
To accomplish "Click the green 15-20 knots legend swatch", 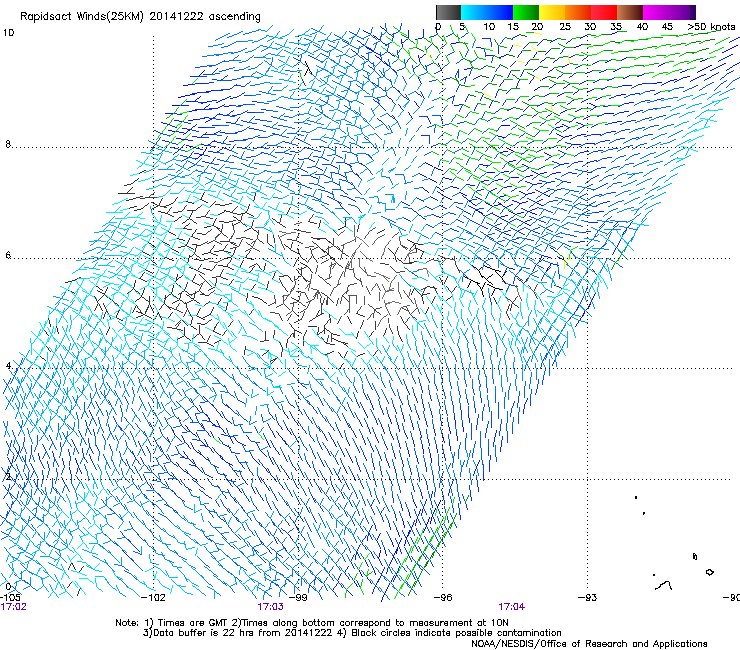I will click(526, 12).
